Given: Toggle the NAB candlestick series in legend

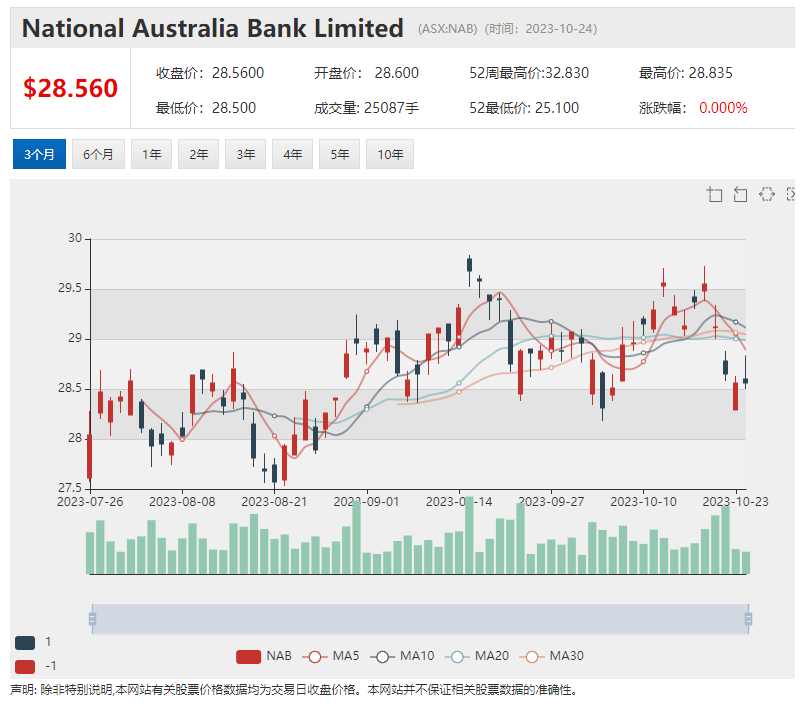Looking at the screenshot, I should 263,656.
